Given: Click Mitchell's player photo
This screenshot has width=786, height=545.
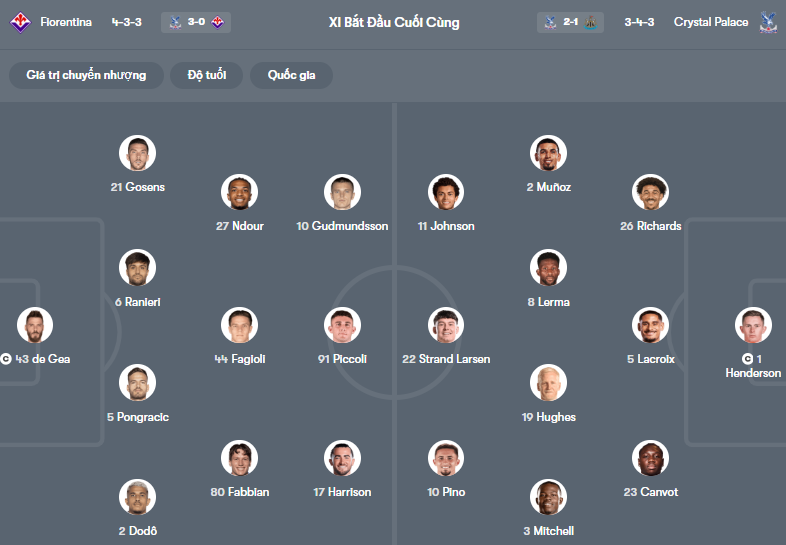Looking at the screenshot, I should pyautogui.click(x=549, y=498).
